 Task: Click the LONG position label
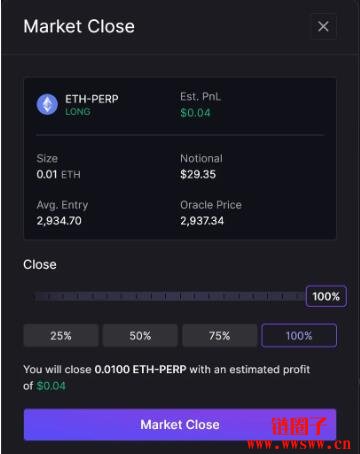point(78,112)
